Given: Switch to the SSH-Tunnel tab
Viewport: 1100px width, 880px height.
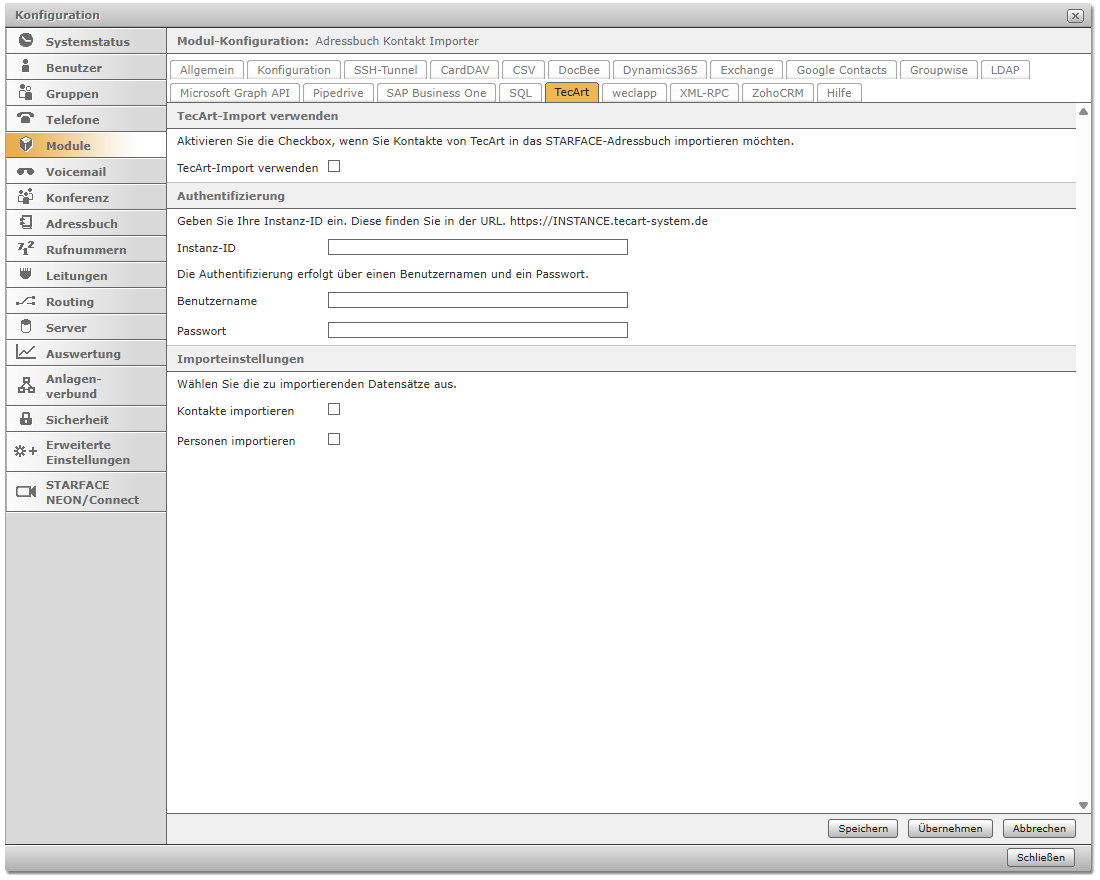Looking at the screenshot, I should coord(385,70).
